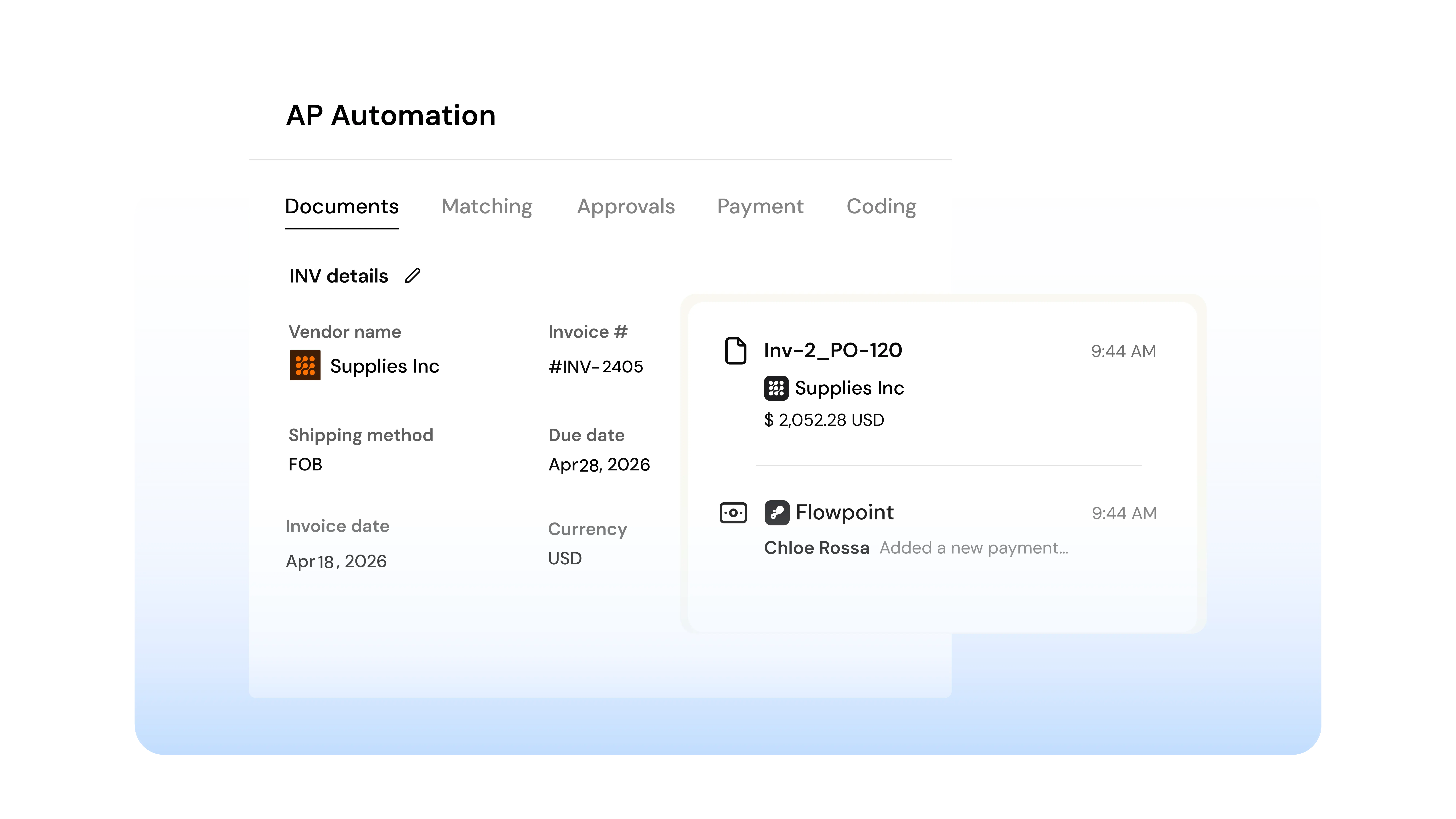Click the USD currency value
This screenshot has height=819, width=1456.
[x=565, y=558]
